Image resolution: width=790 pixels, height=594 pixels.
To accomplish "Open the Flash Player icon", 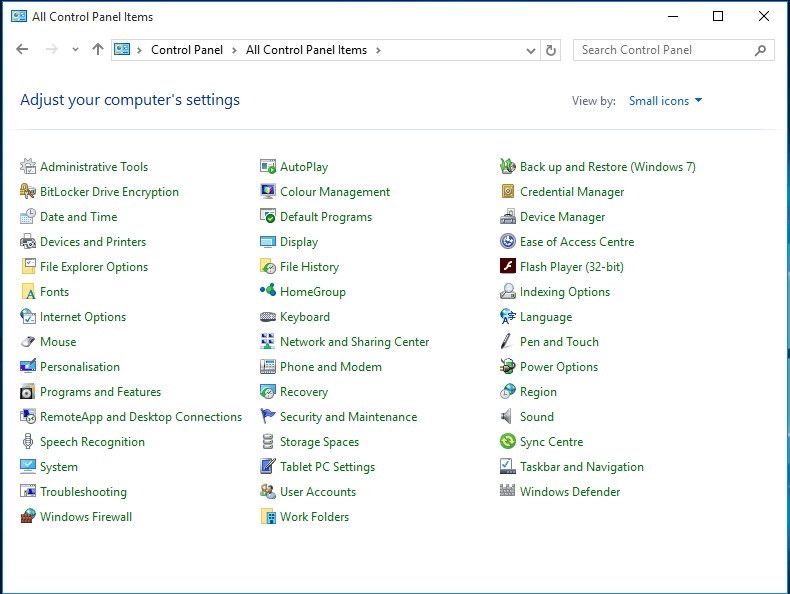I will point(507,266).
